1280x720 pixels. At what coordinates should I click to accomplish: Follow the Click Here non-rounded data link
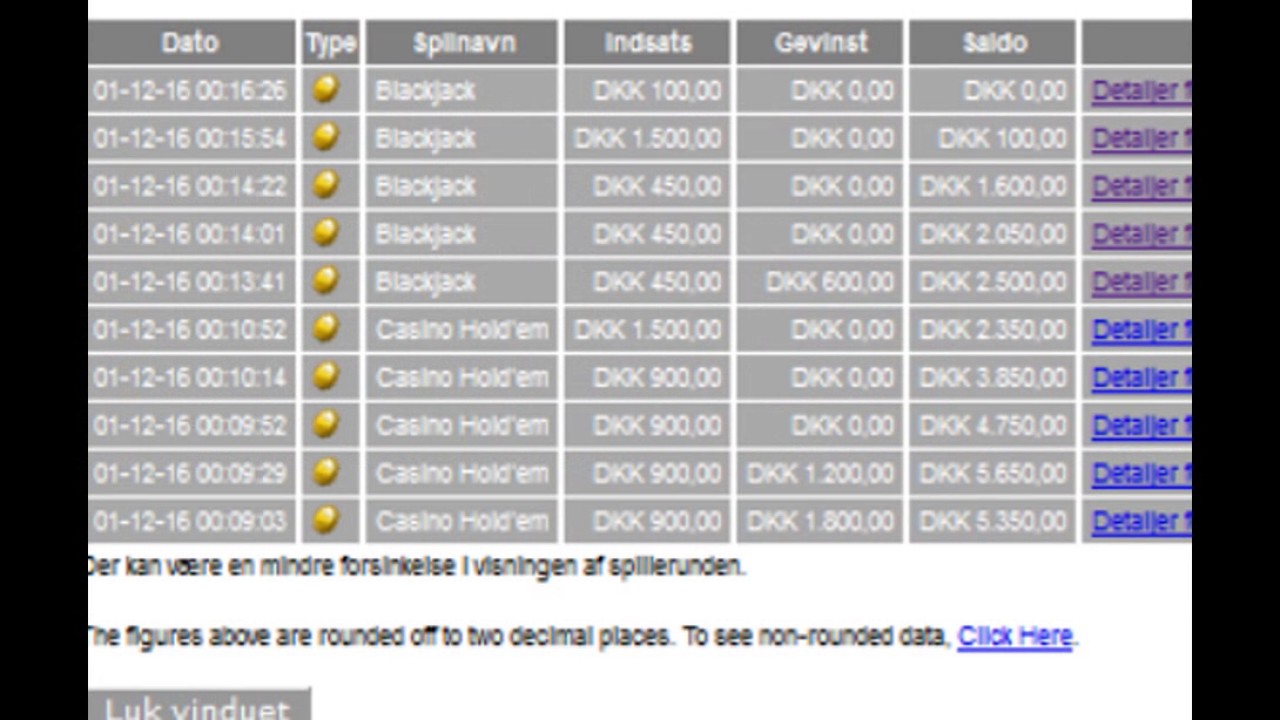click(1014, 636)
